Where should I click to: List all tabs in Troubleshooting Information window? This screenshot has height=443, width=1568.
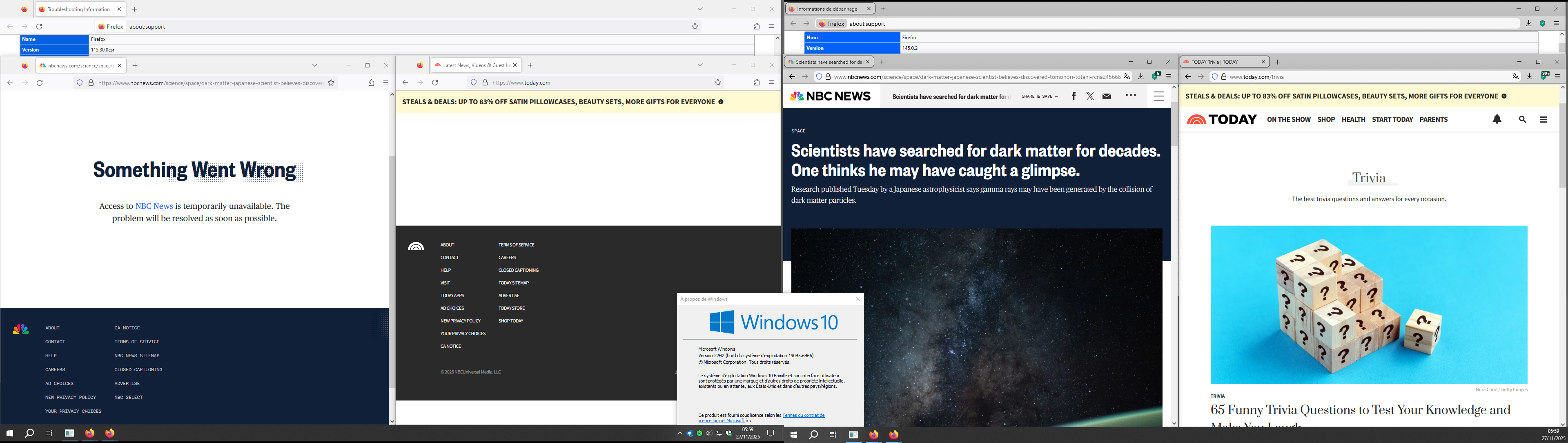[700, 9]
